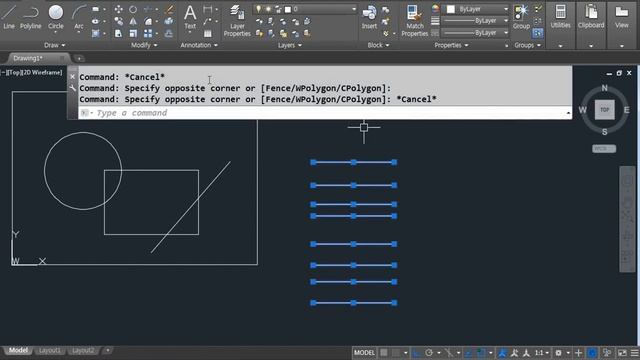Select the Drawing1 file tab

pos(28,58)
